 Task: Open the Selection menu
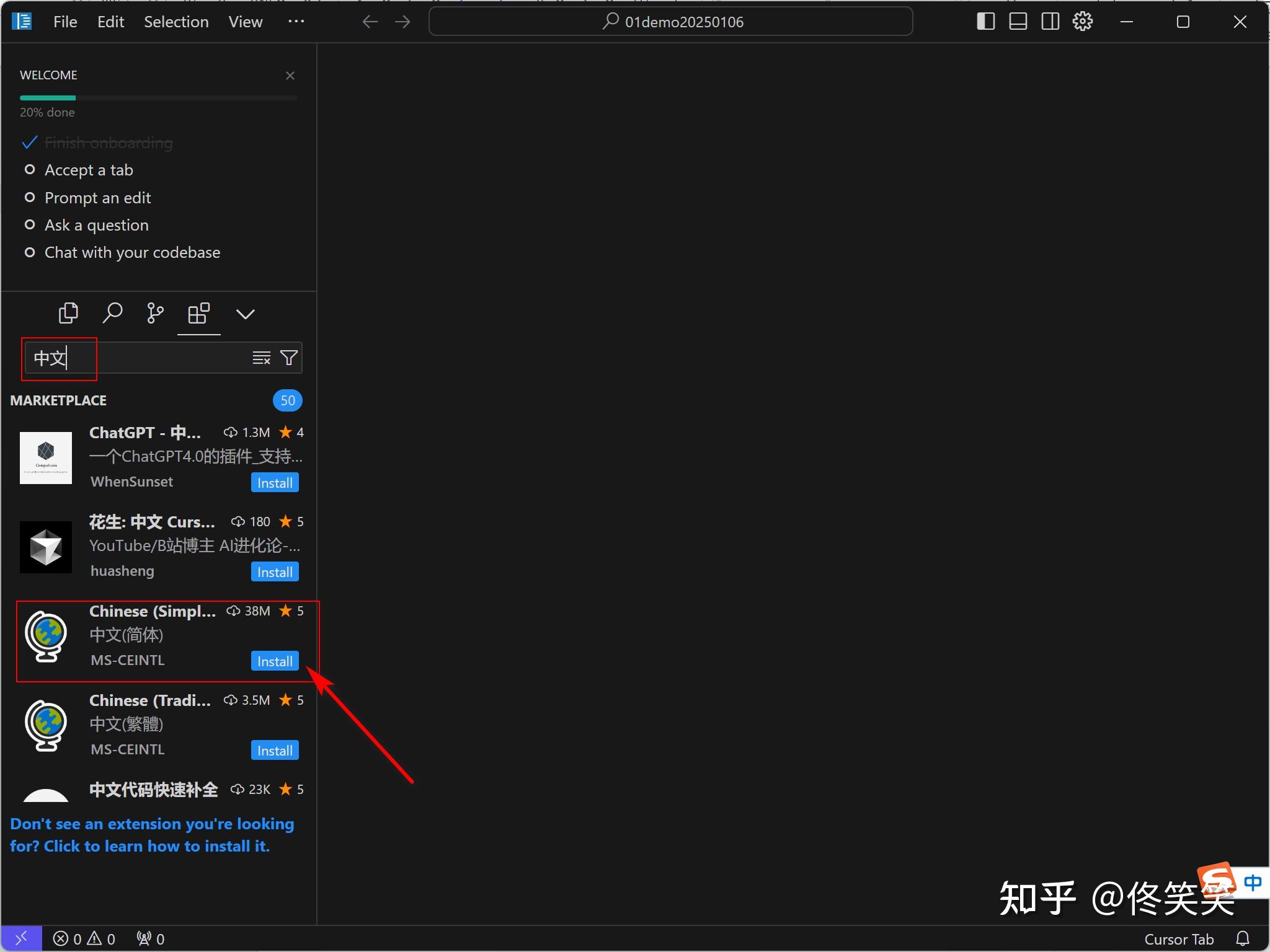click(176, 22)
